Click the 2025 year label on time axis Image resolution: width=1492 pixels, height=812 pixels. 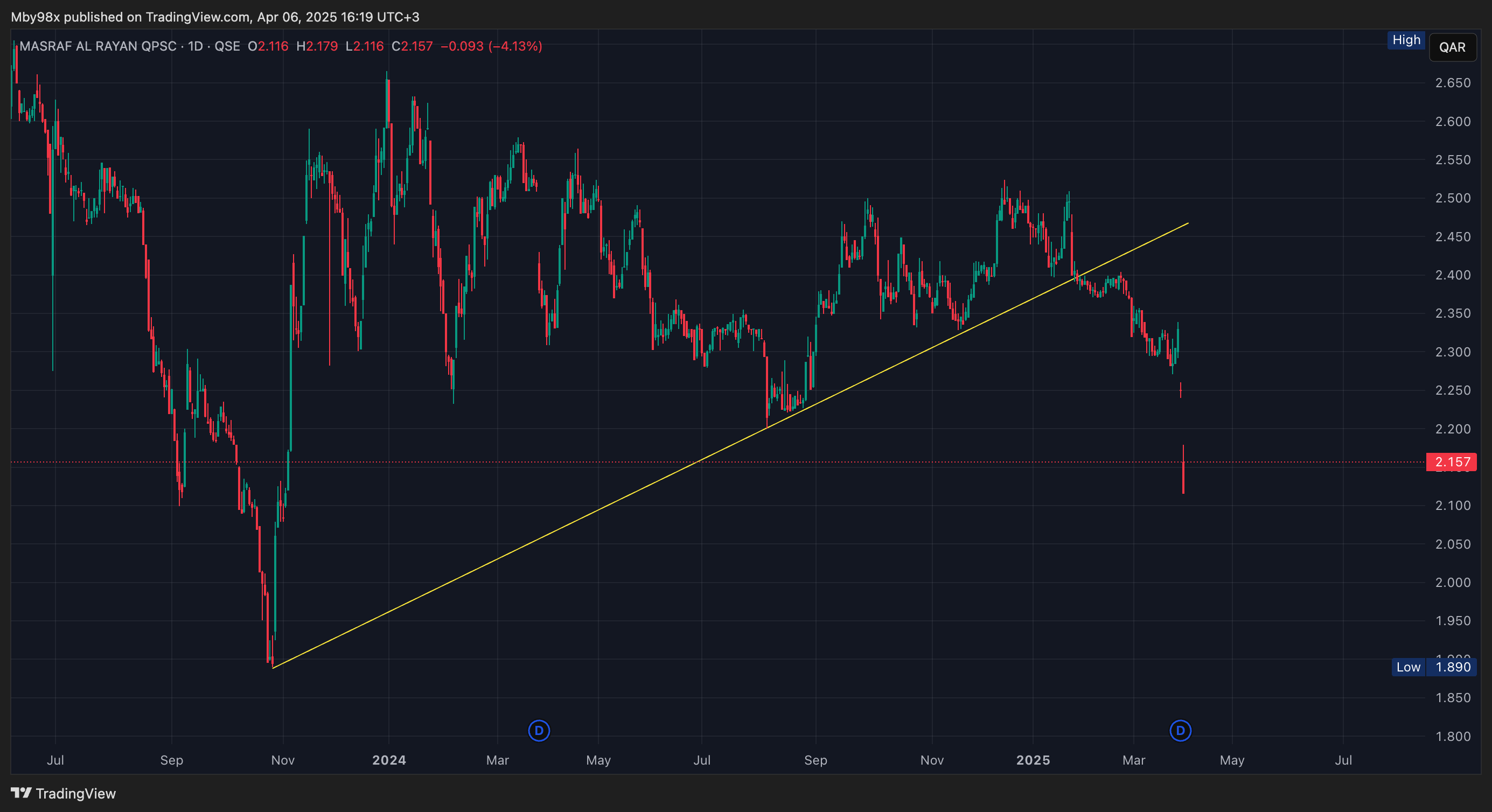[x=1033, y=760]
